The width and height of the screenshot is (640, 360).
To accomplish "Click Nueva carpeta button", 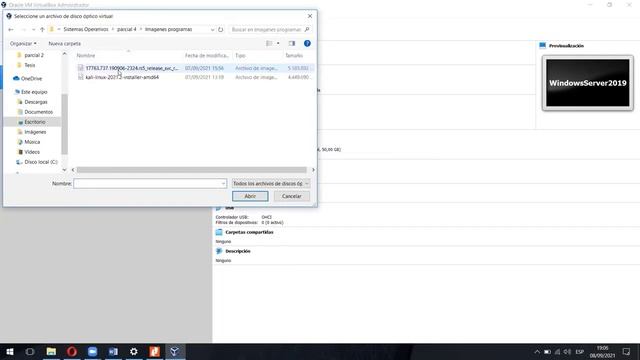I will pos(64,43).
